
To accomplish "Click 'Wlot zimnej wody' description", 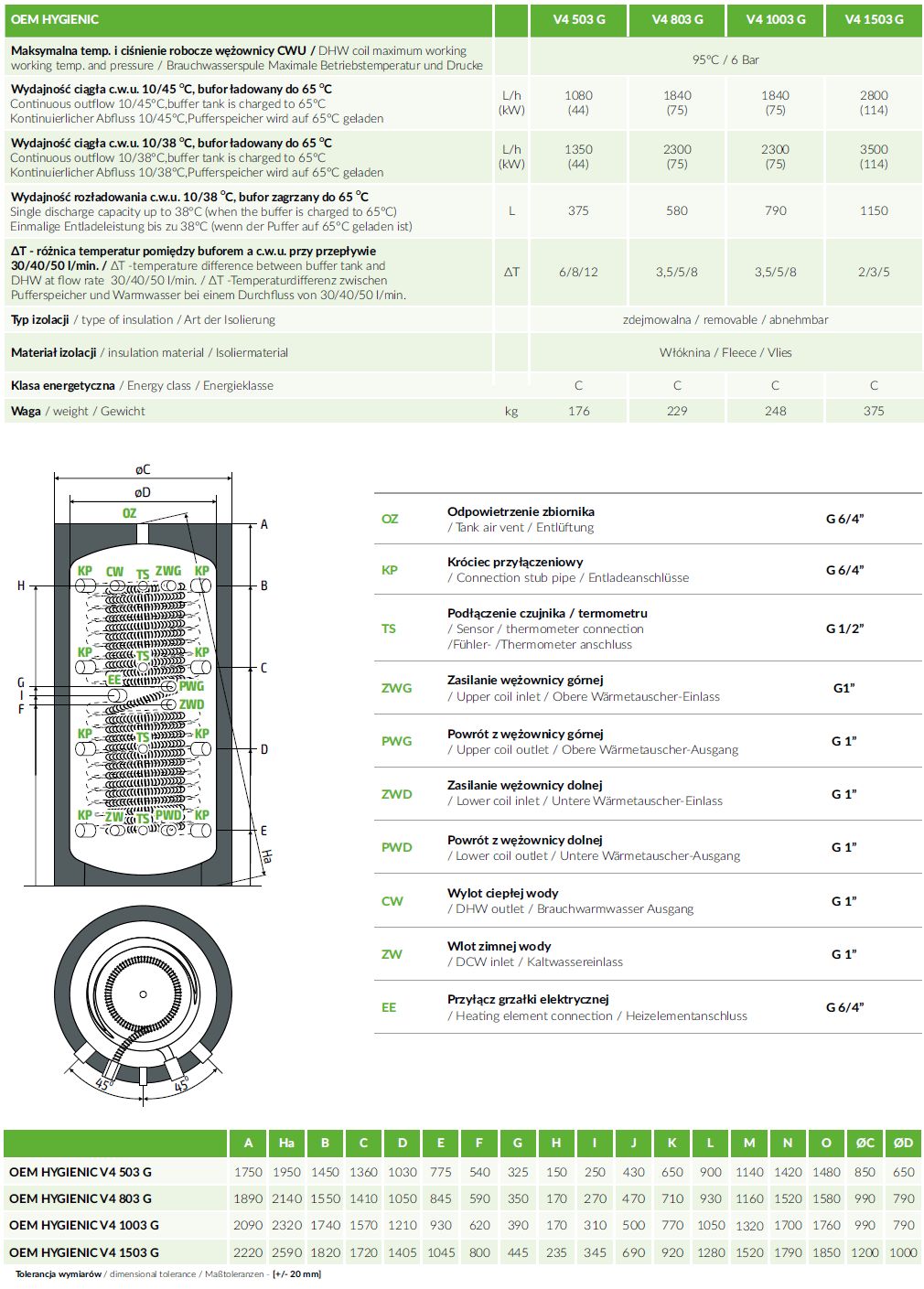I will (499, 946).
